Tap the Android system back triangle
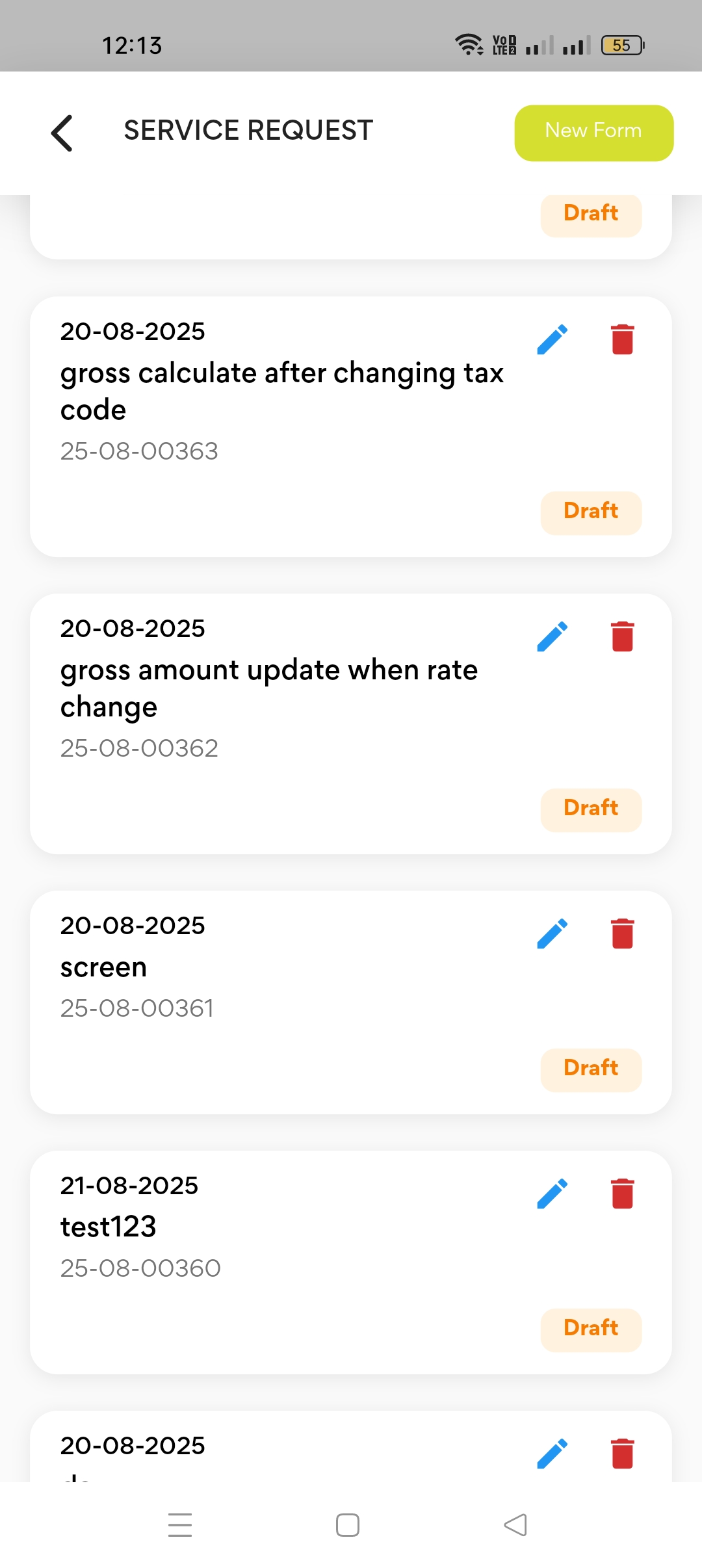Image resolution: width=702 pixels, height=1568 pixels. pyautogui.click(x=515, y=1524)
